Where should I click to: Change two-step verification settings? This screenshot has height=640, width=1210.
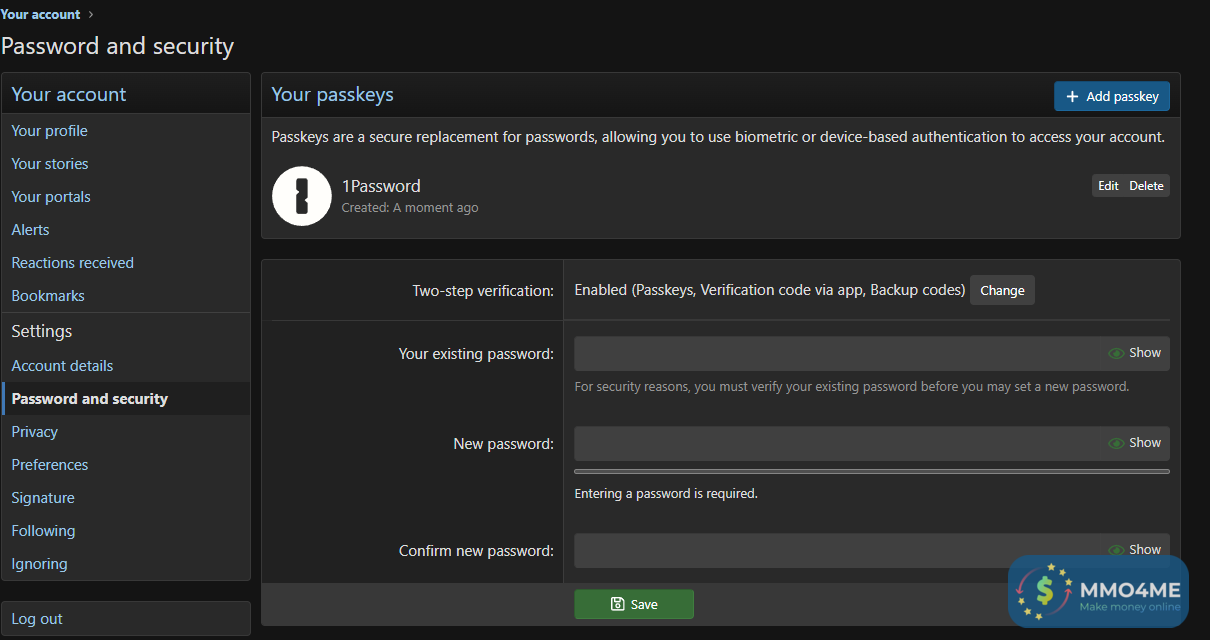point(1002,291)
